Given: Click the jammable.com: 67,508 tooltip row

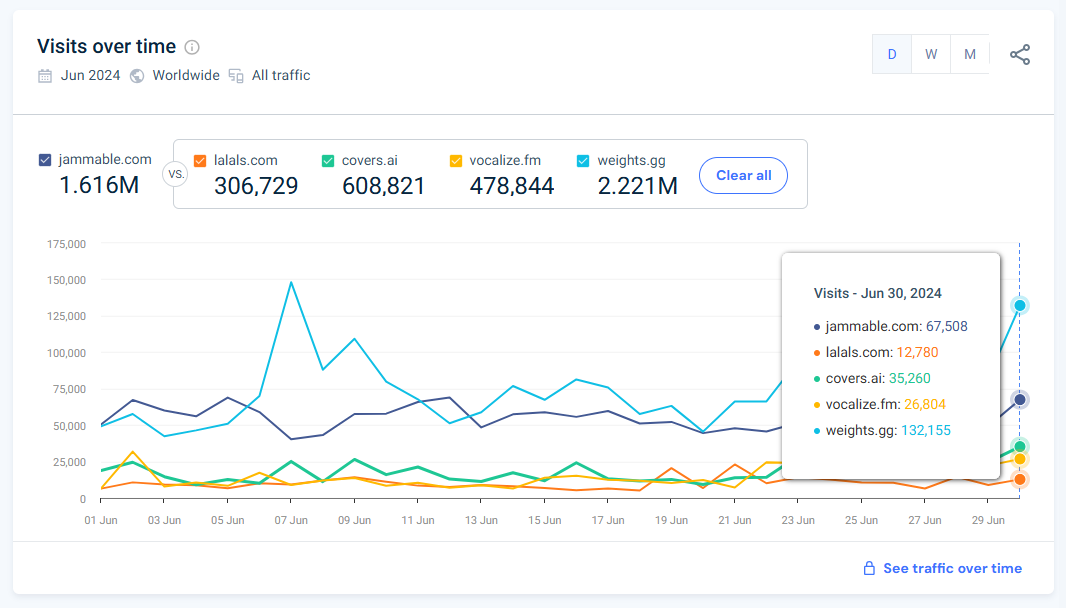Looking at the screenshot, I should click(x=891, y=326).
